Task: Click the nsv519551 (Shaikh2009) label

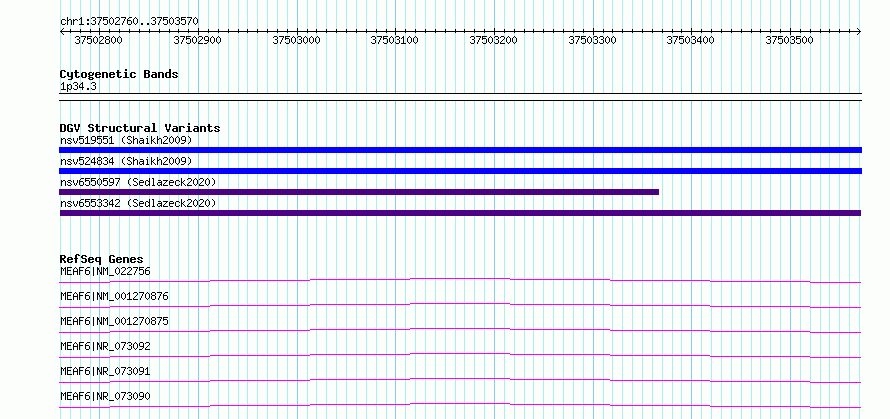Action: [x=126, y=140]
